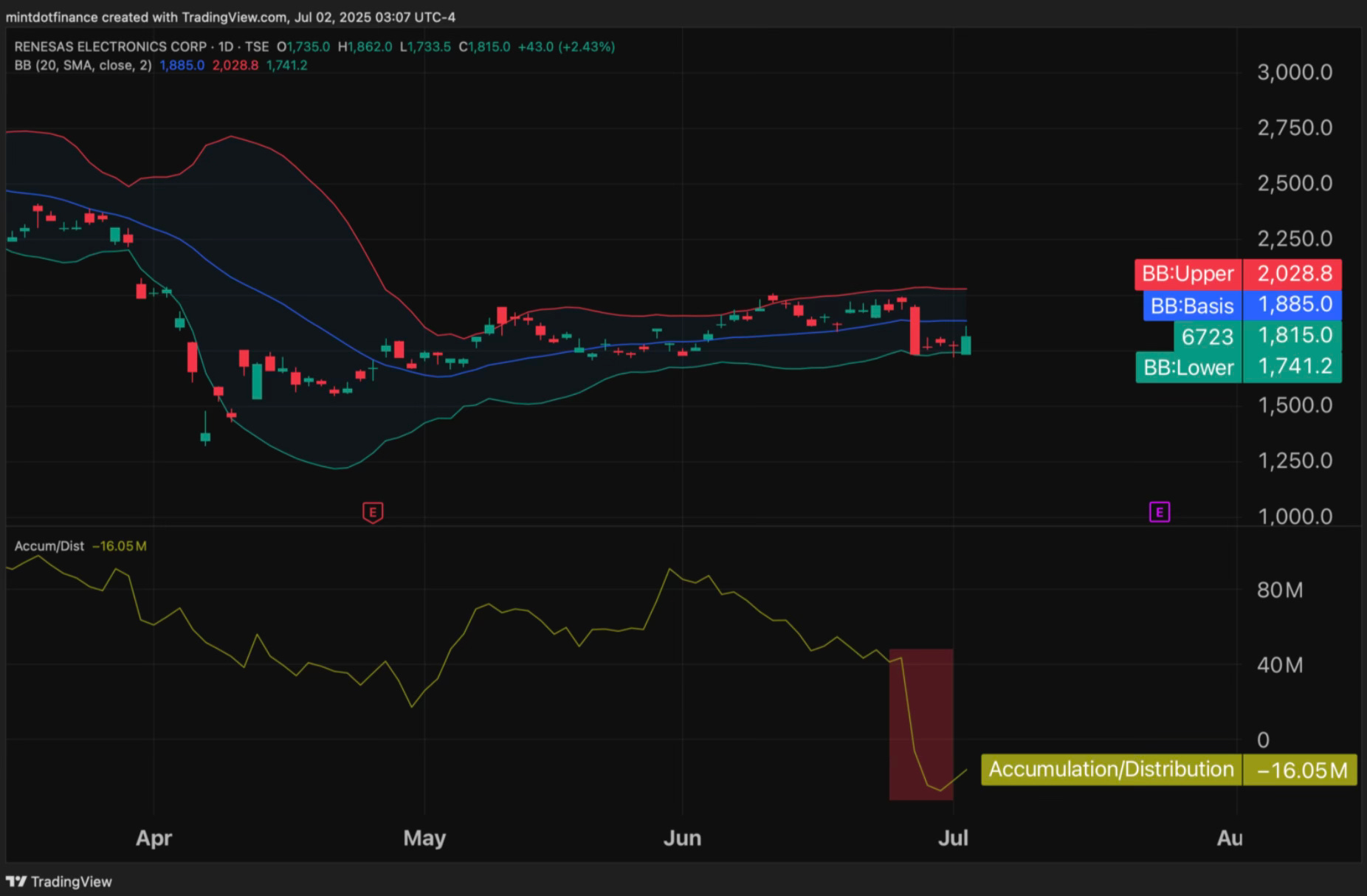Click the 1,500.0 price axis tick
This screenshot has width=1367, height=896.
coord(1295,405)
